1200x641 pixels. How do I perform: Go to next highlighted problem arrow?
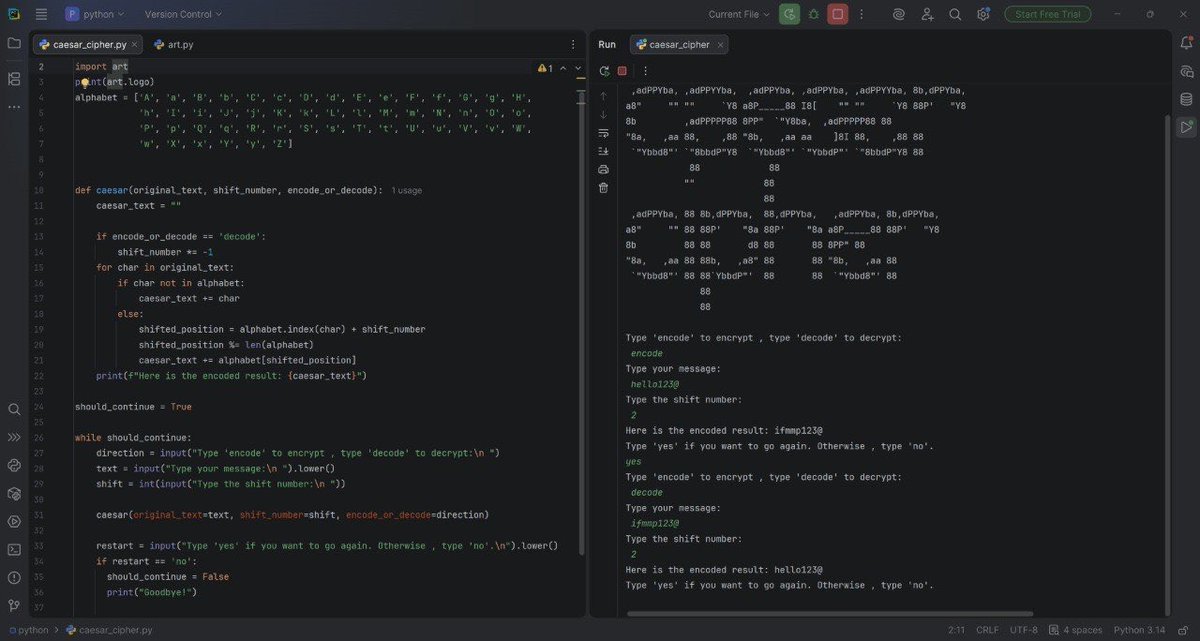577,68
